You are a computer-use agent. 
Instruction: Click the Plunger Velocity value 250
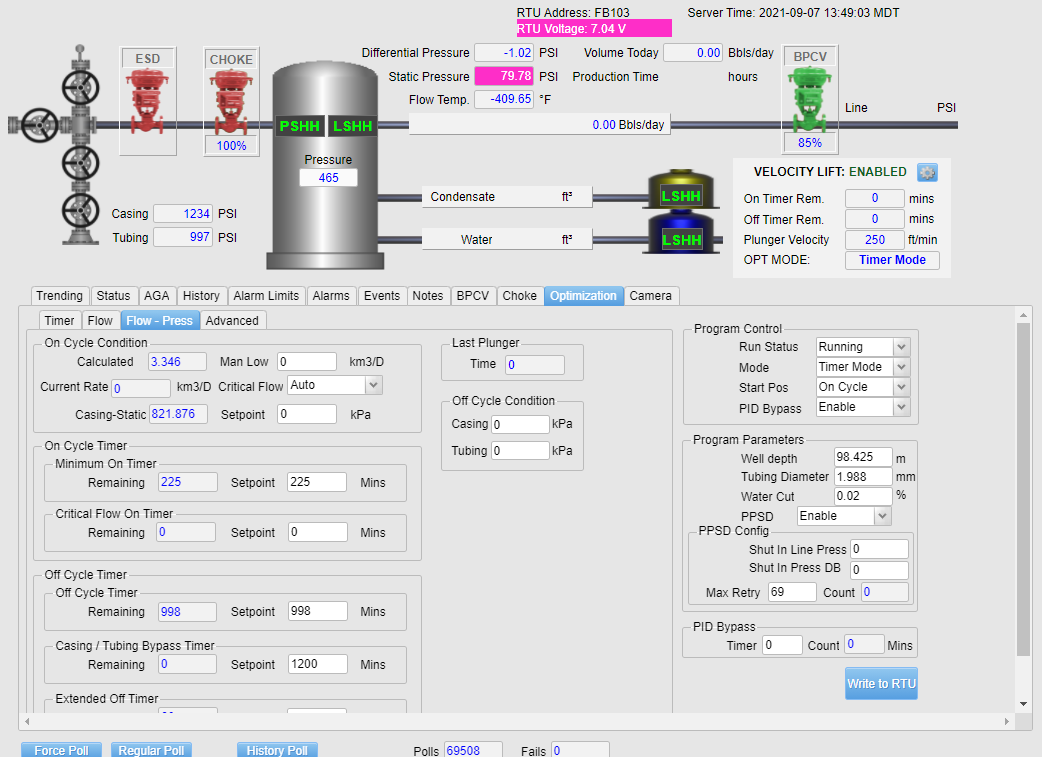coord(875,239)
